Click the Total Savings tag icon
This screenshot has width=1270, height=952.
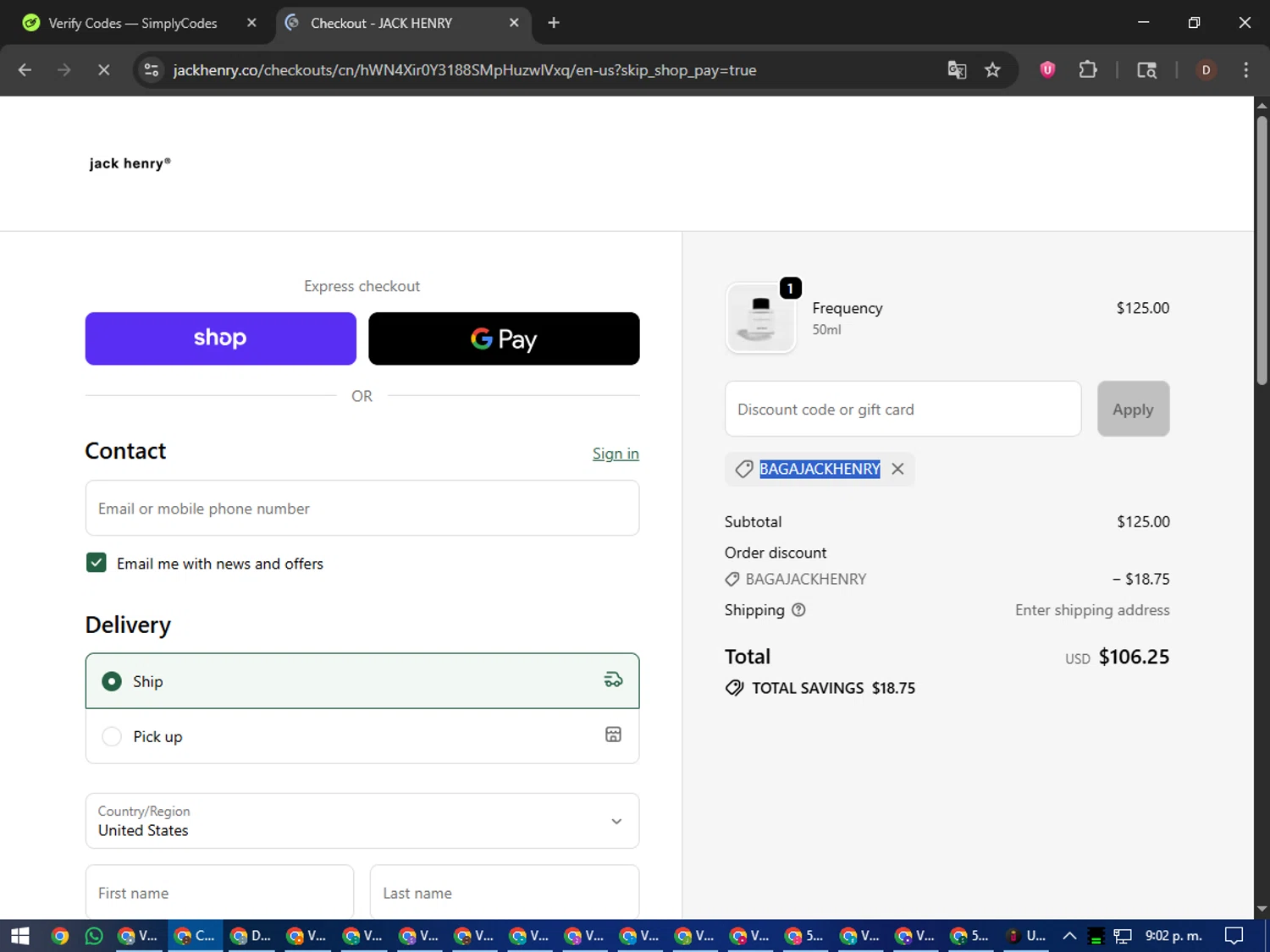734,688
